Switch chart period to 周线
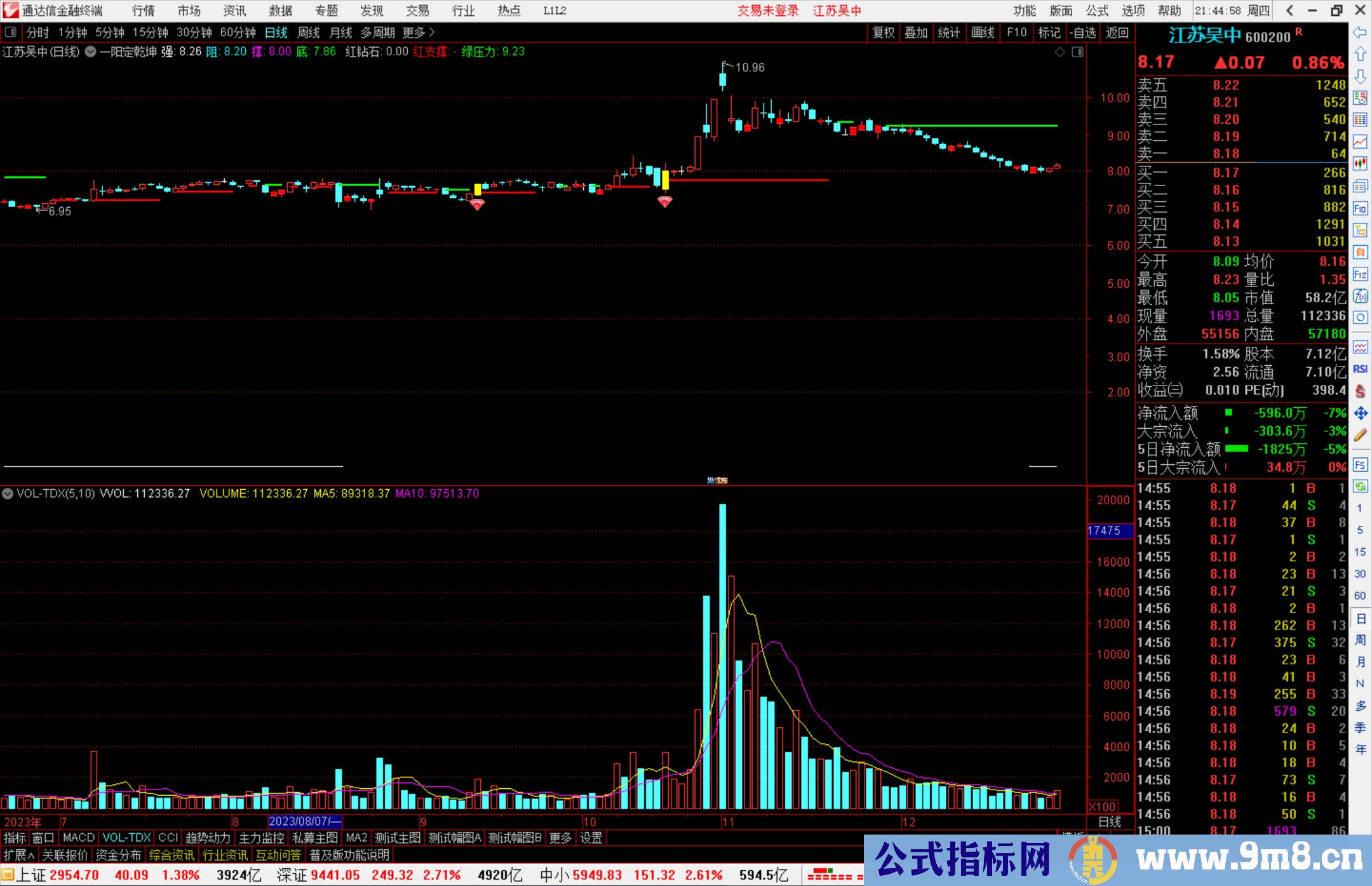The height and width of the screenshot is (886, 1372). (x=309, y=32)
